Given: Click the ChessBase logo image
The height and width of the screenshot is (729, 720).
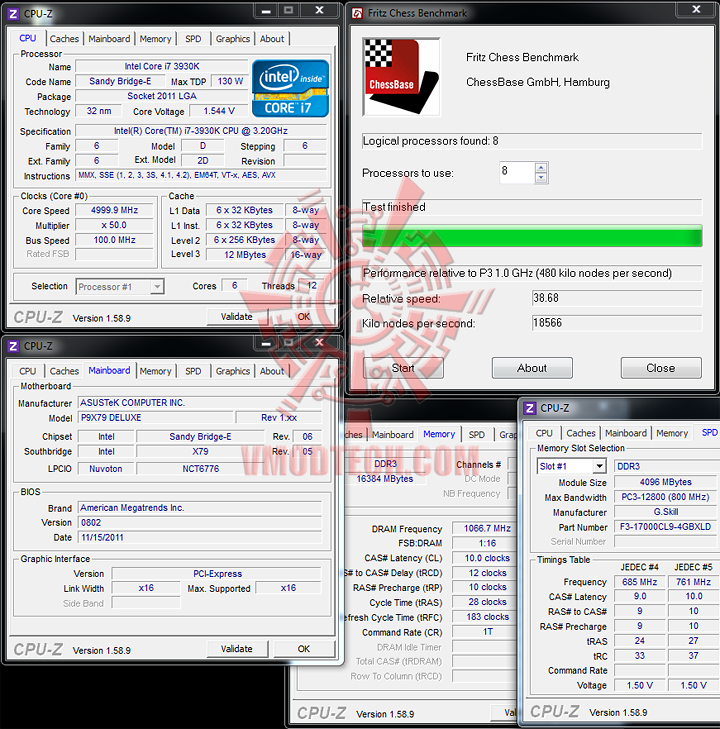Looking at the screenshot, I should [x=402, y=77].
